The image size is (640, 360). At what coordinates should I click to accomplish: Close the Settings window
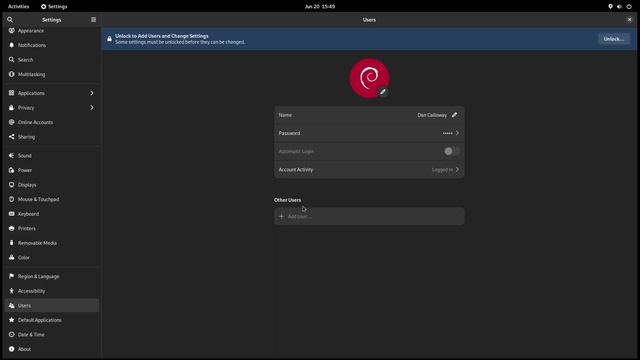[x=629, y=20]
